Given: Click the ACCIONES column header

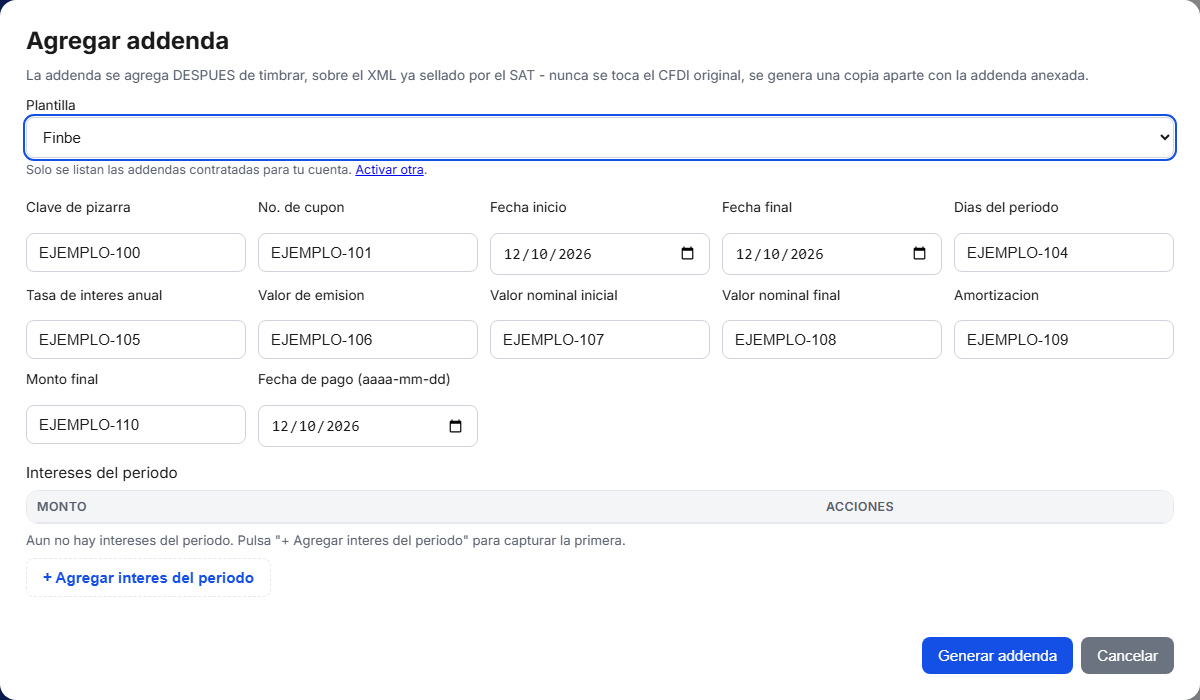Looking at the screenshot, I should pos(860,507).
